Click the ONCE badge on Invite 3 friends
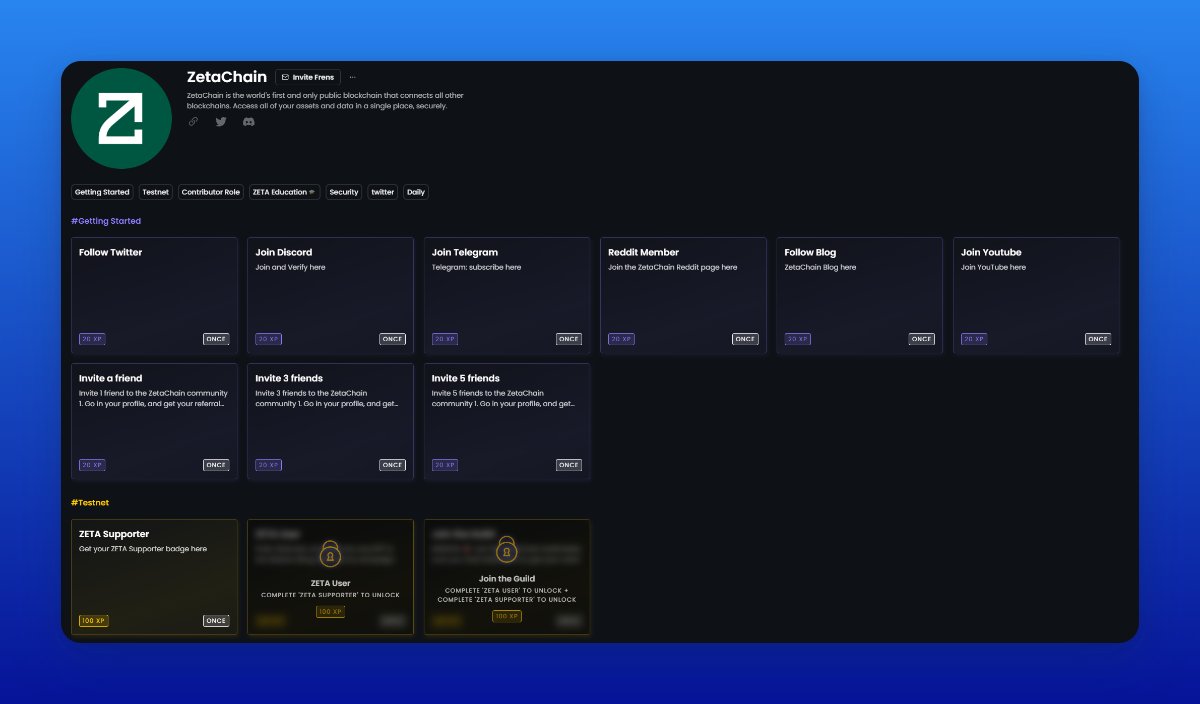The width and height of the screenshot is (1200, 704). pos(392,465)
